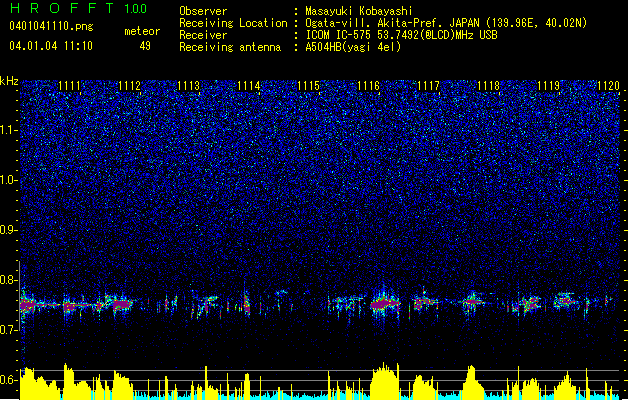The height and width of the screenshot is (400, 629).
Task: Click the meteor count value 49
Action: [145, 46]
